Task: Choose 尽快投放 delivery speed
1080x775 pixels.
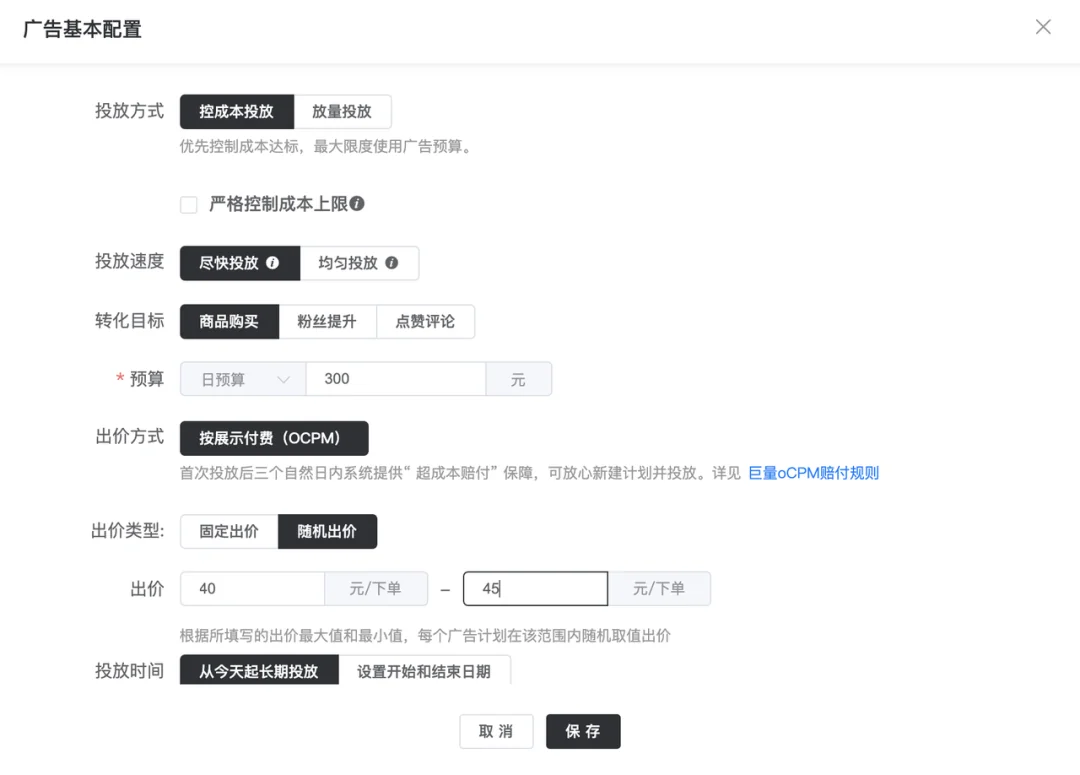Action: [240, 263]
